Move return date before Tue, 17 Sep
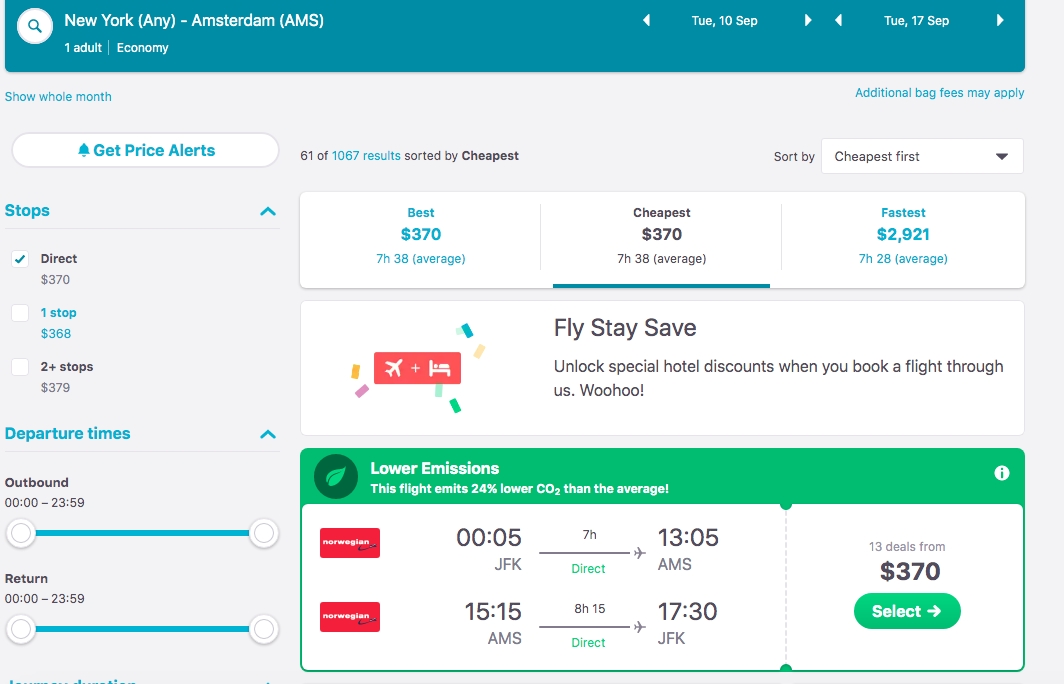This screenshot has width=1064, height=684. coord(839,20)
